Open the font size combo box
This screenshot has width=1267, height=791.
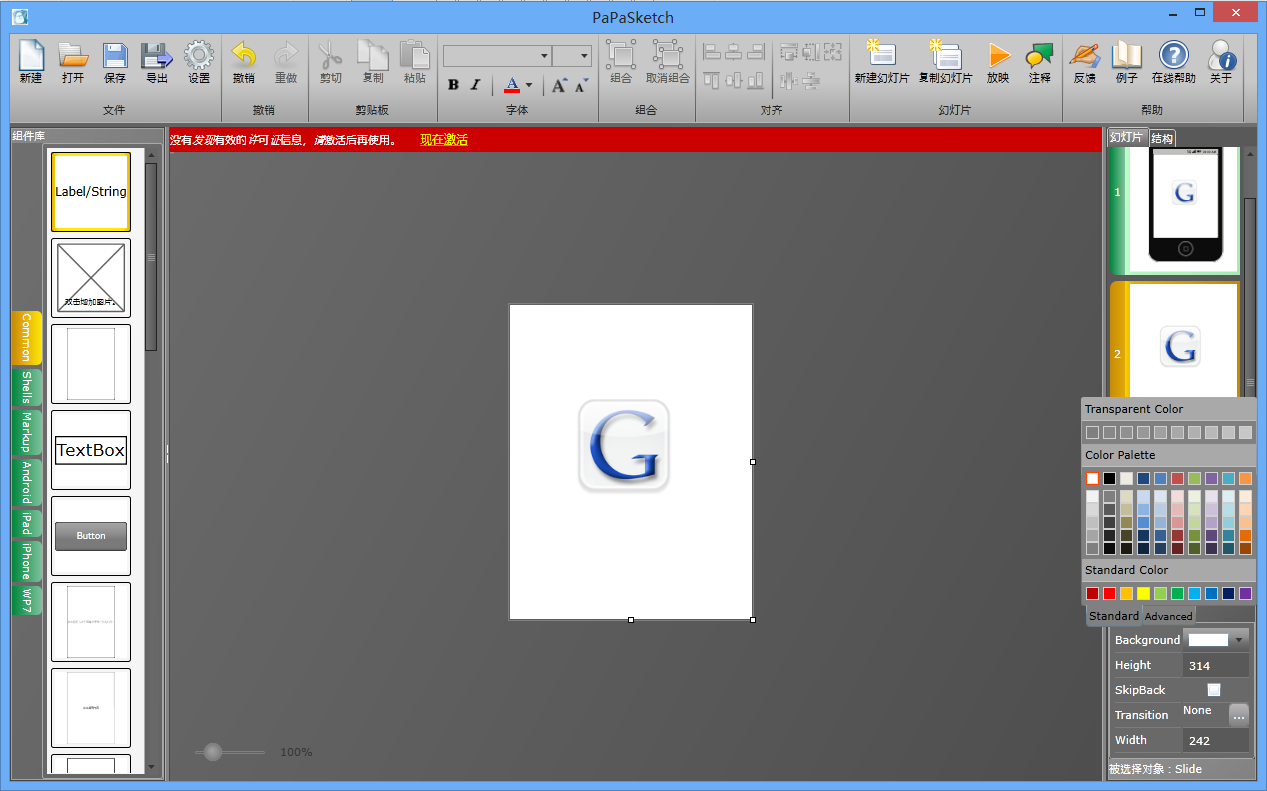572,56
